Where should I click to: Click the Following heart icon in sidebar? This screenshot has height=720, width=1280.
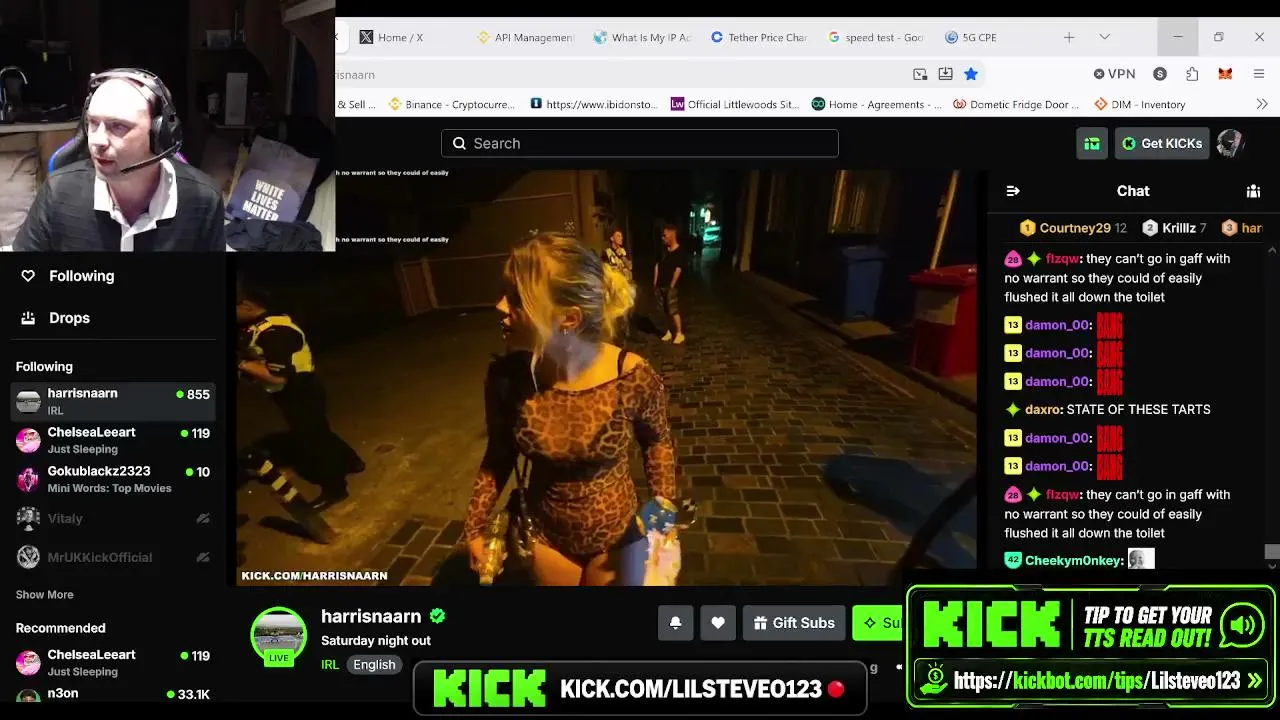28,276
